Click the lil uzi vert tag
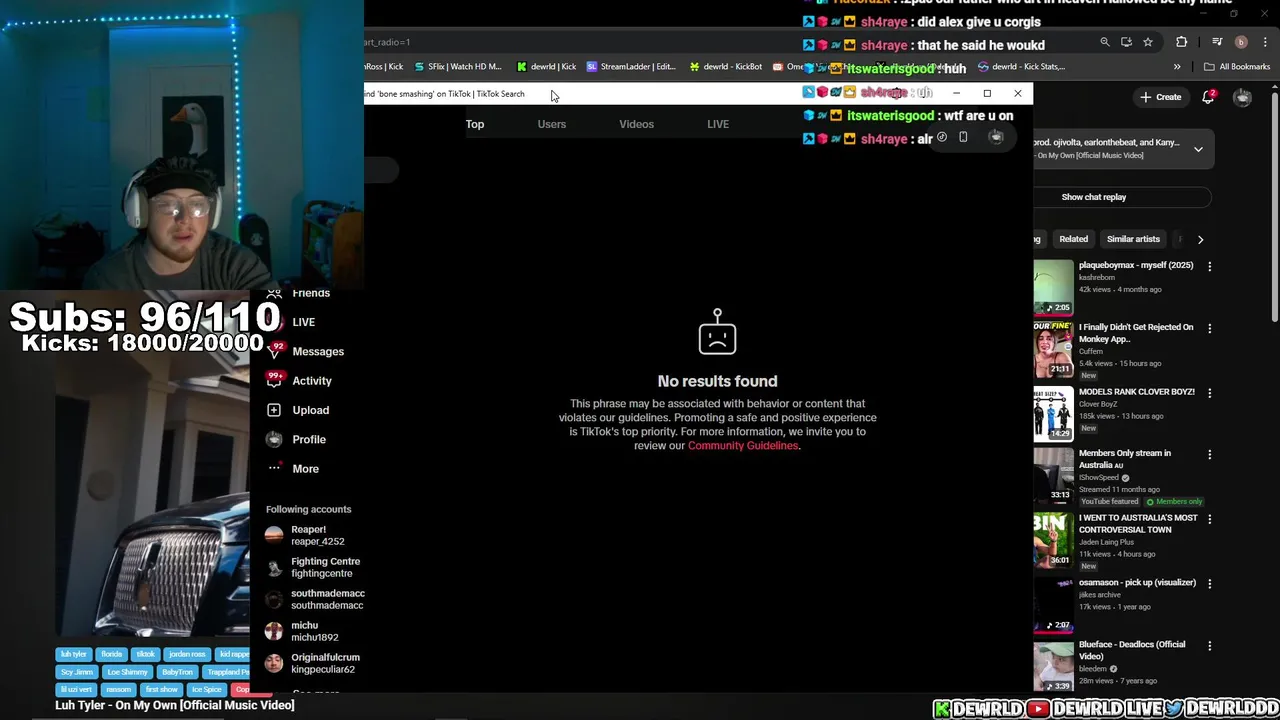The height and width of the screenshot is (720, 1280). click(76, 690)
